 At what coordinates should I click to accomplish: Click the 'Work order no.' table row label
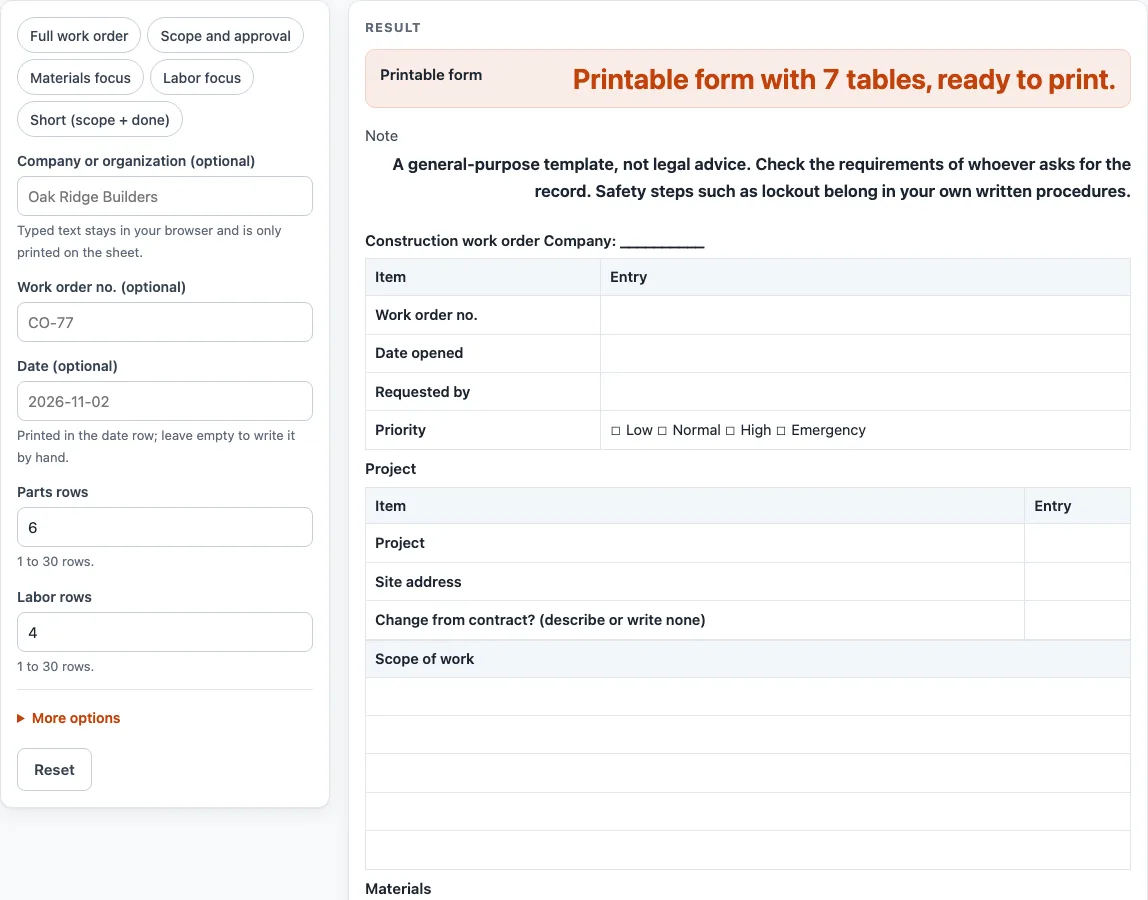[x=426, y=315]
